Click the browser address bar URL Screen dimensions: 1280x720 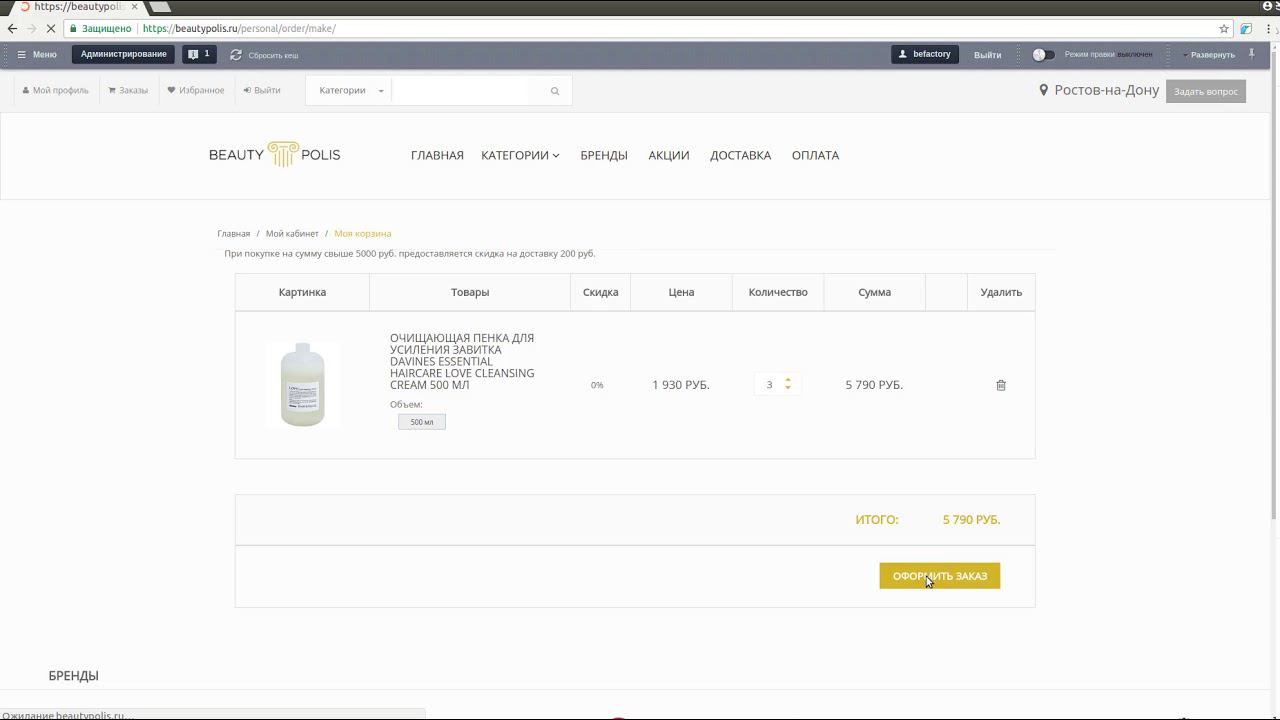click(239, 29)
